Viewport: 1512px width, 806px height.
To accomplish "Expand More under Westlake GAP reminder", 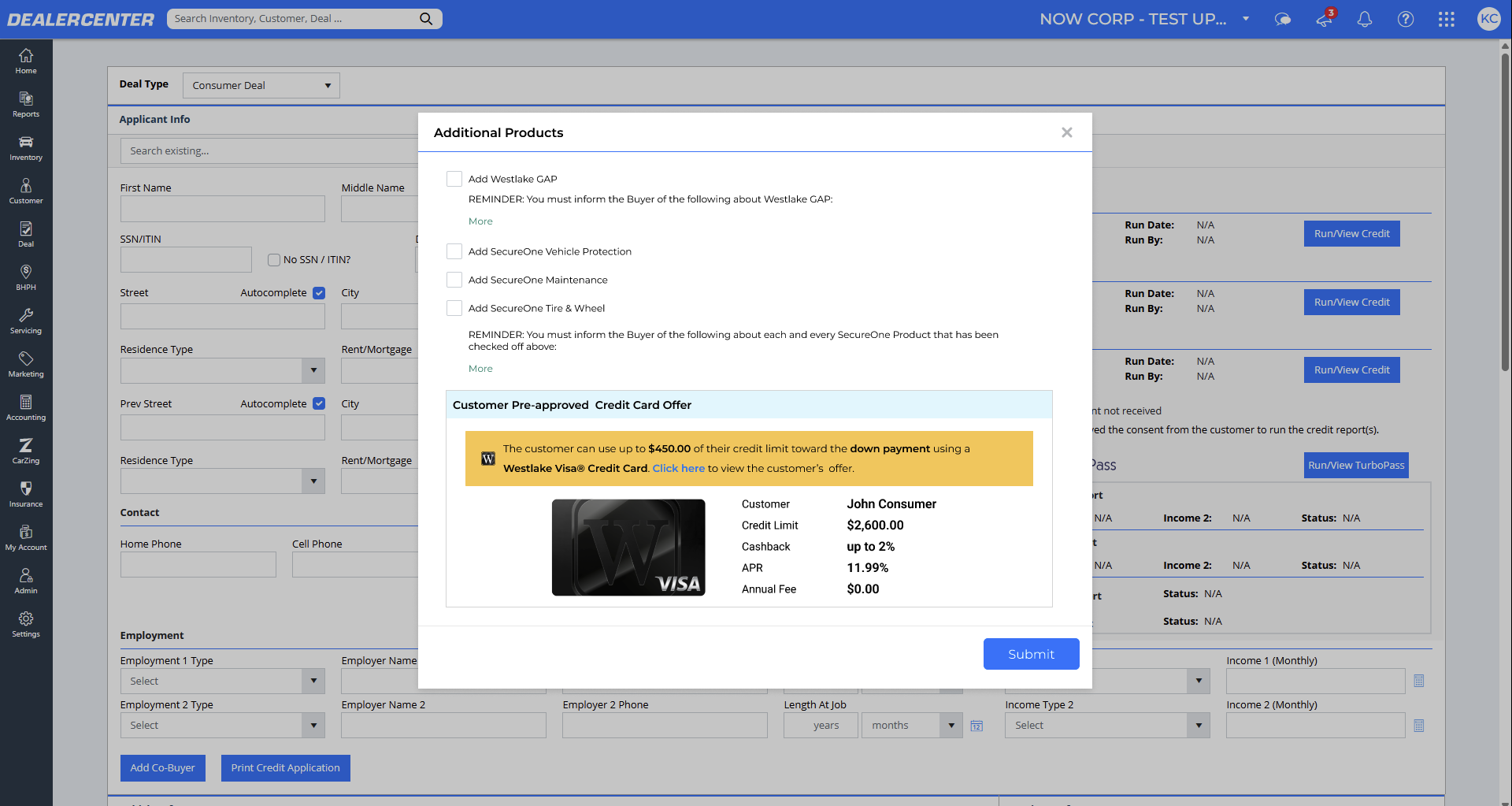I will [480, 221].
